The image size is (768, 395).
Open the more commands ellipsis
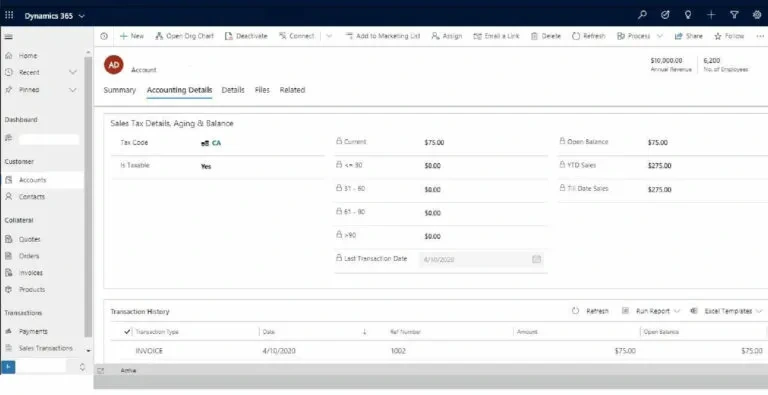(760, 36)
